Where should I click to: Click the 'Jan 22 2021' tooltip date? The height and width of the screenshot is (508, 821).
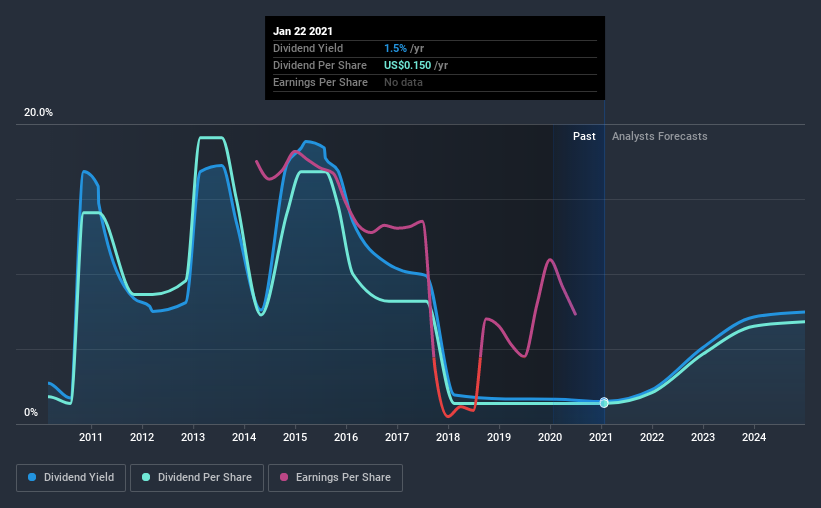click(303, 31)
